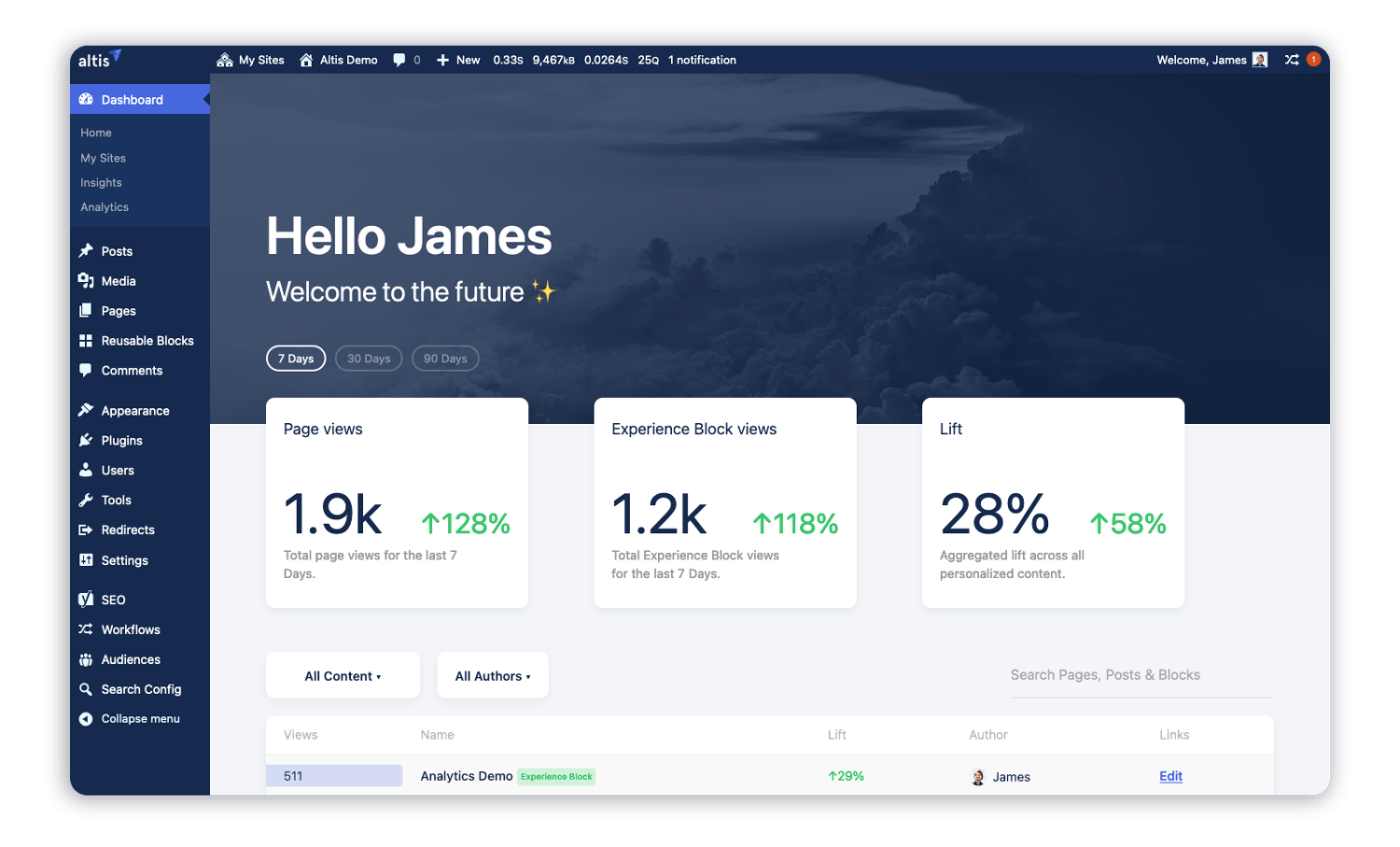This screenshot has width=1400, height=847.
Task: Click the Media icon in sidebar
Action: 86,280
